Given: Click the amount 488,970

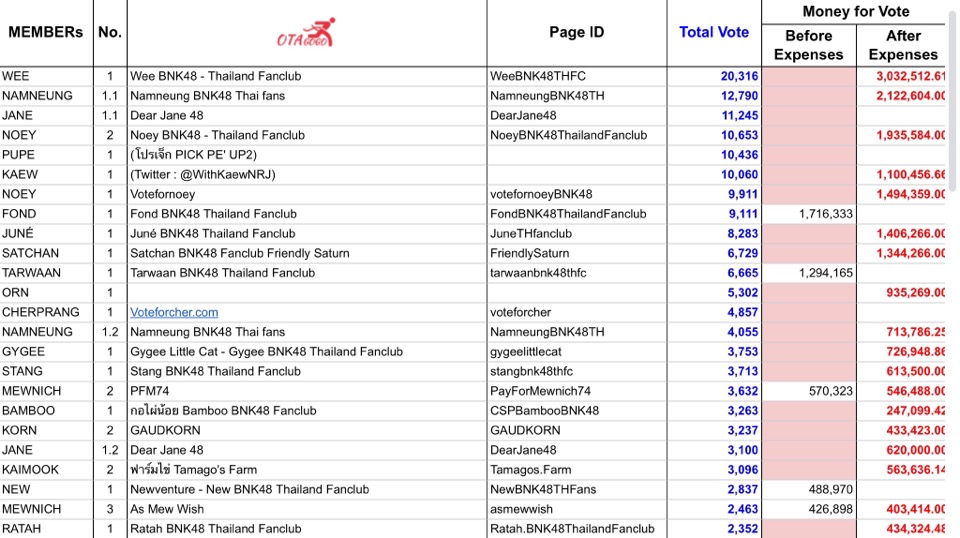Looking at the screenshot, I should click(x=830, y=490).
